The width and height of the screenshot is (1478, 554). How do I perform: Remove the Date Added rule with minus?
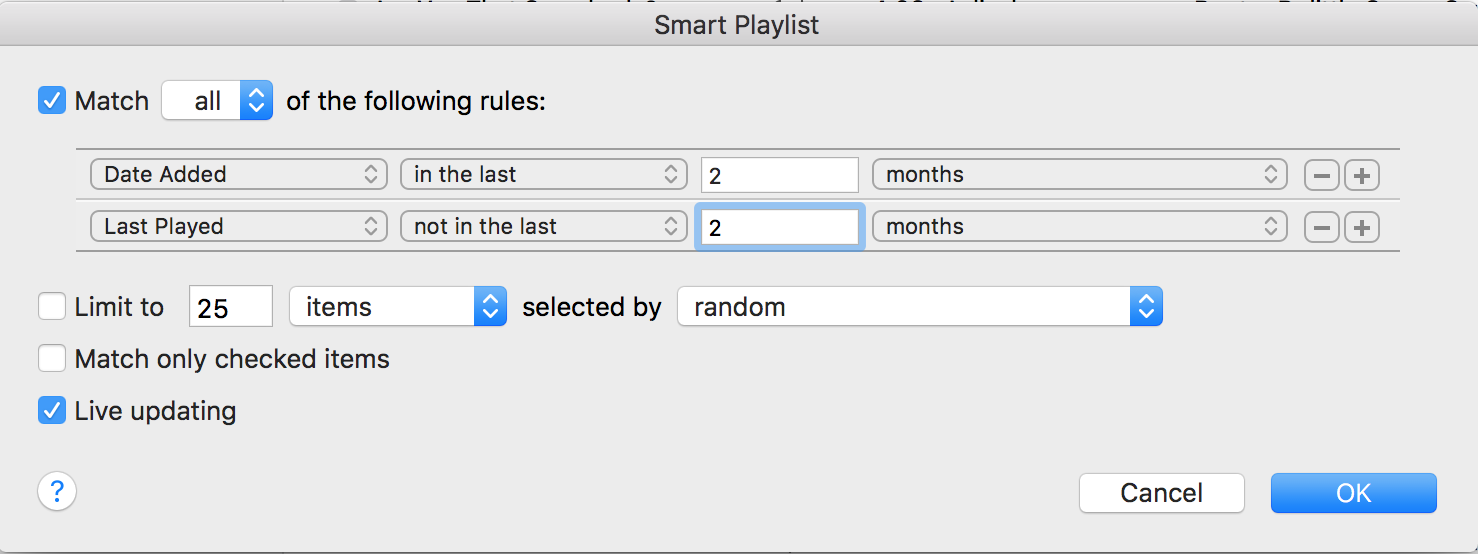click(x=1321, y=175)
